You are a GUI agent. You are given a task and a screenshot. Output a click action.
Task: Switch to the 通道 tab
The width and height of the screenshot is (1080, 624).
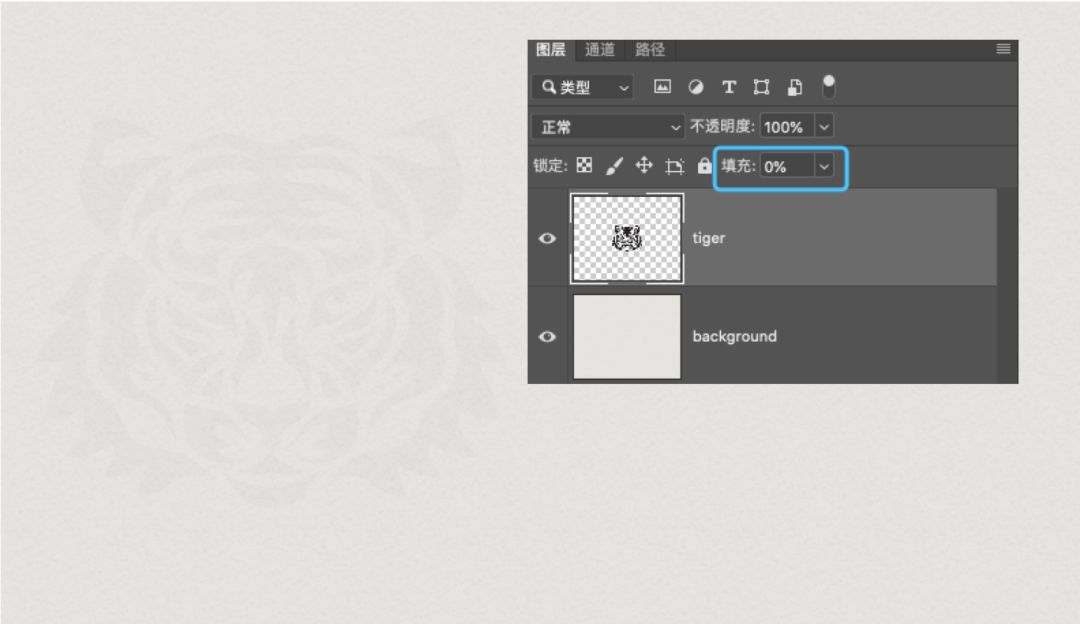[x=599, y=50]
